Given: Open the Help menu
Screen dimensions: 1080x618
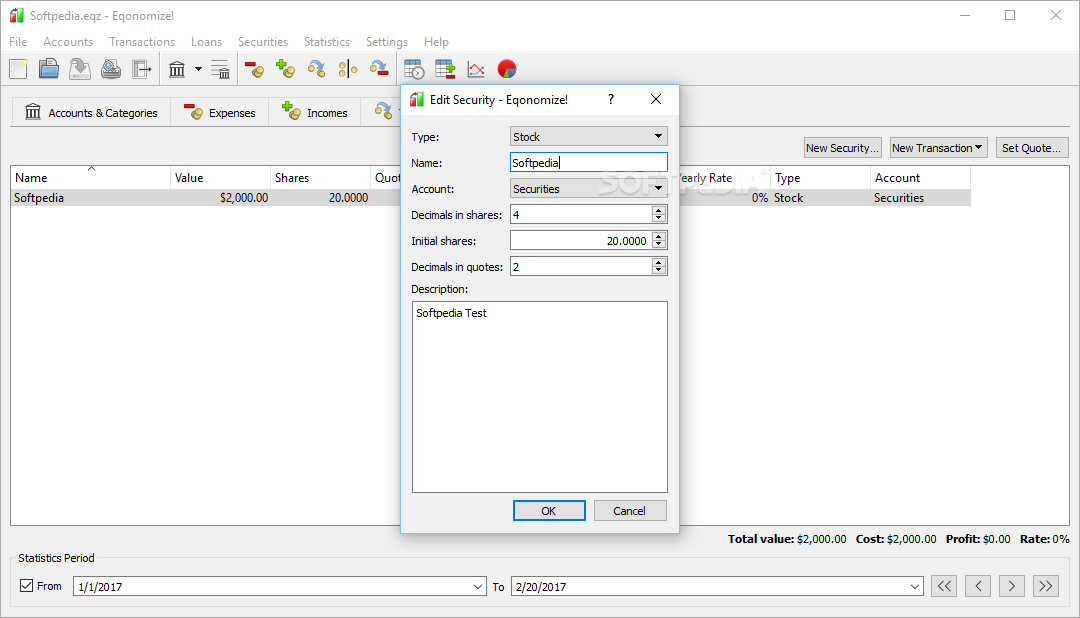Looking at the screenshot, I should click(x=436, y=42).
